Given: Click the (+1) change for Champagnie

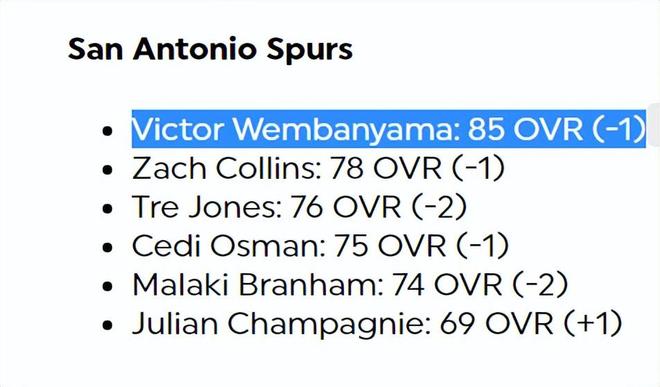Looking at the screenshot, I should [593, 323].
